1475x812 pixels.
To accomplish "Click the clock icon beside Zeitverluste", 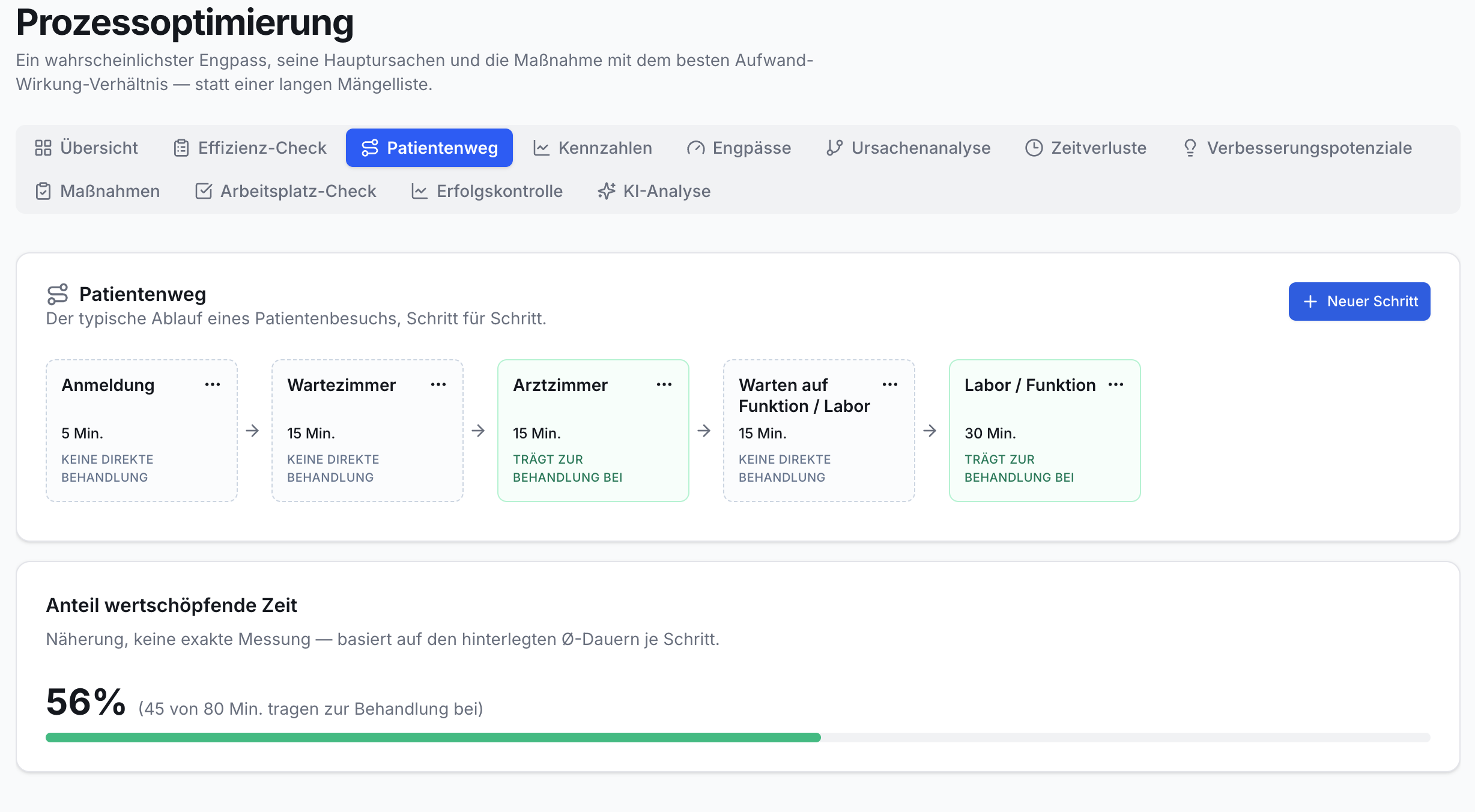I will (1034, 148).
